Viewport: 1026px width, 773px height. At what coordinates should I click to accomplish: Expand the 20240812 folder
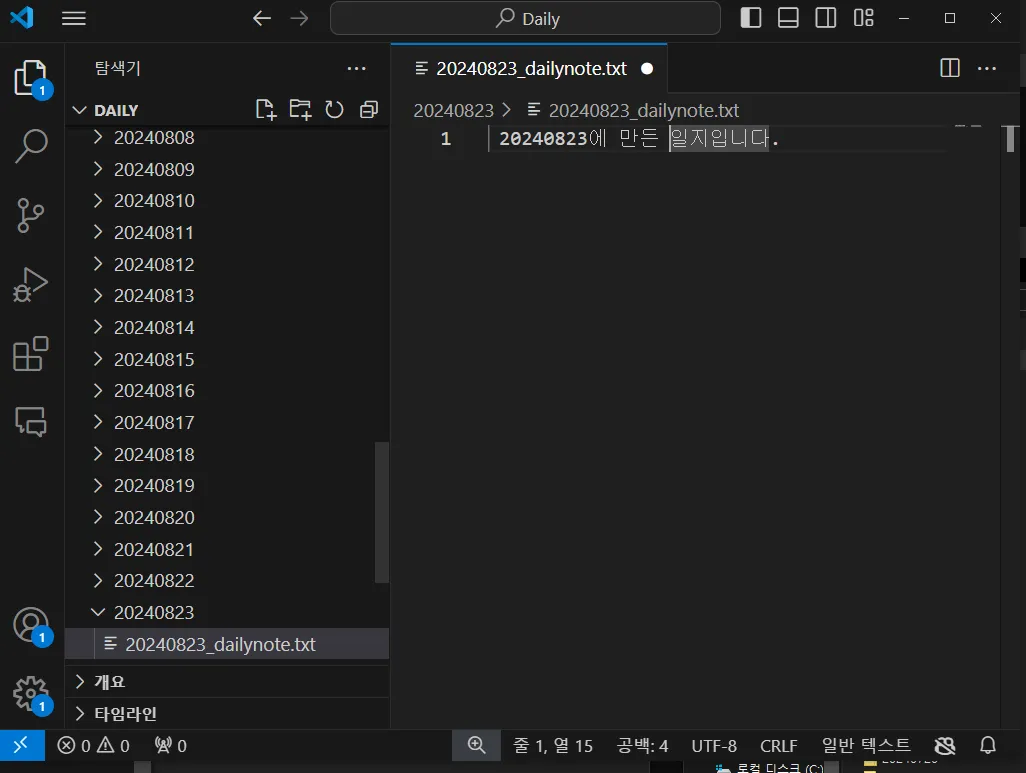(227, 264)
